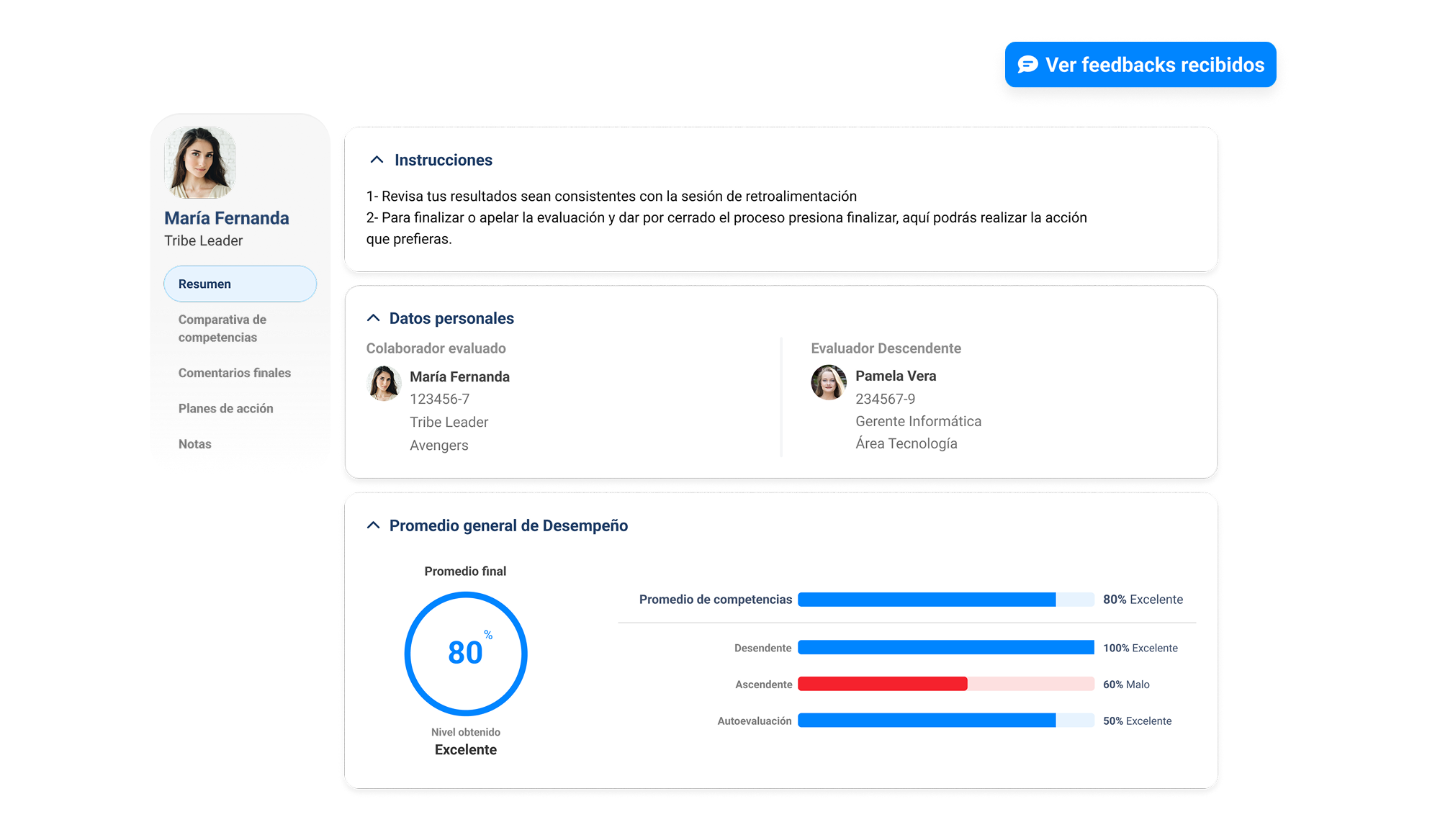
Task: Click the Instrucciones section header icon
Action: coord(375,159)
